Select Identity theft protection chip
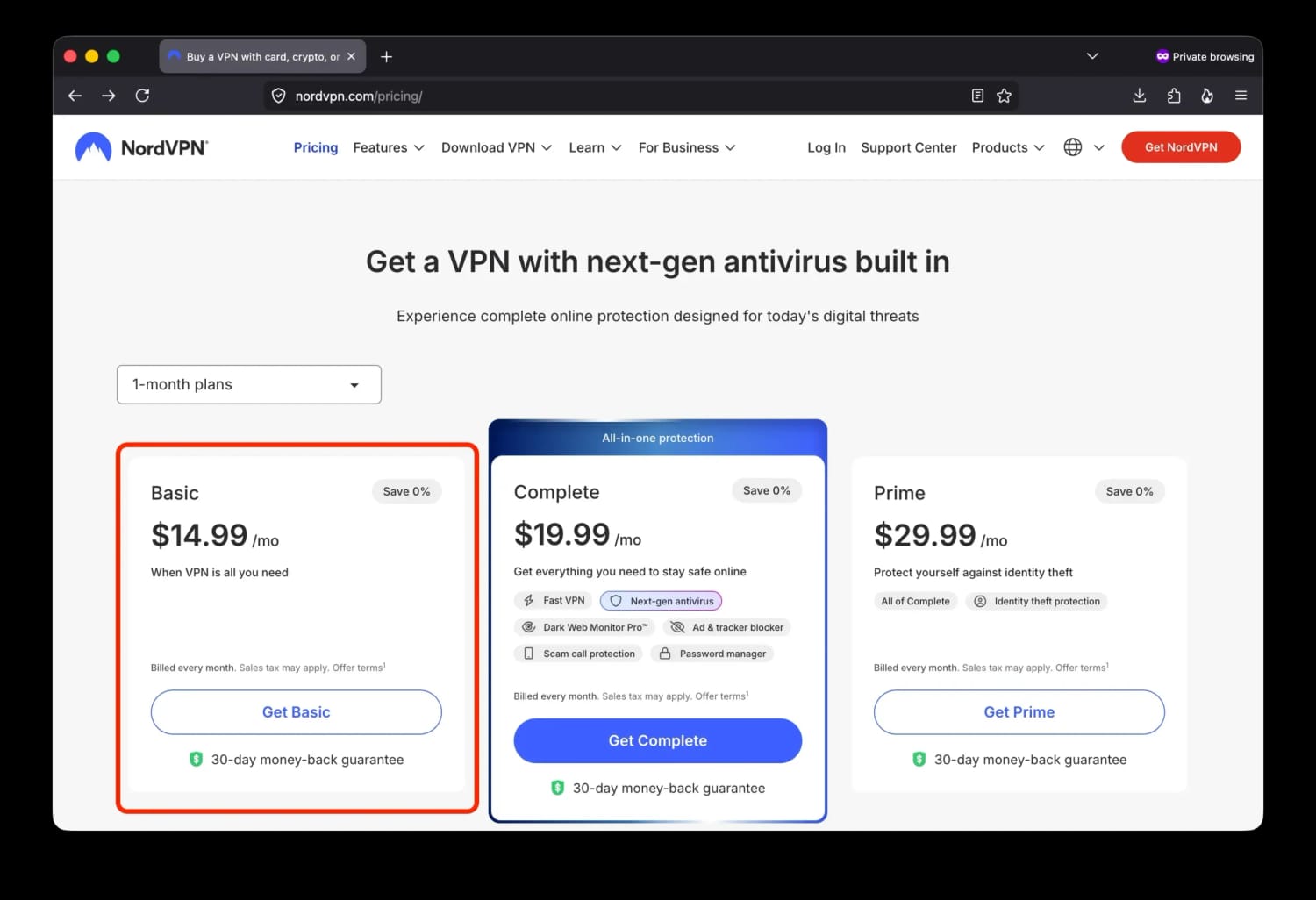This screenshot has height=900, width=1316. [1037, 601]
